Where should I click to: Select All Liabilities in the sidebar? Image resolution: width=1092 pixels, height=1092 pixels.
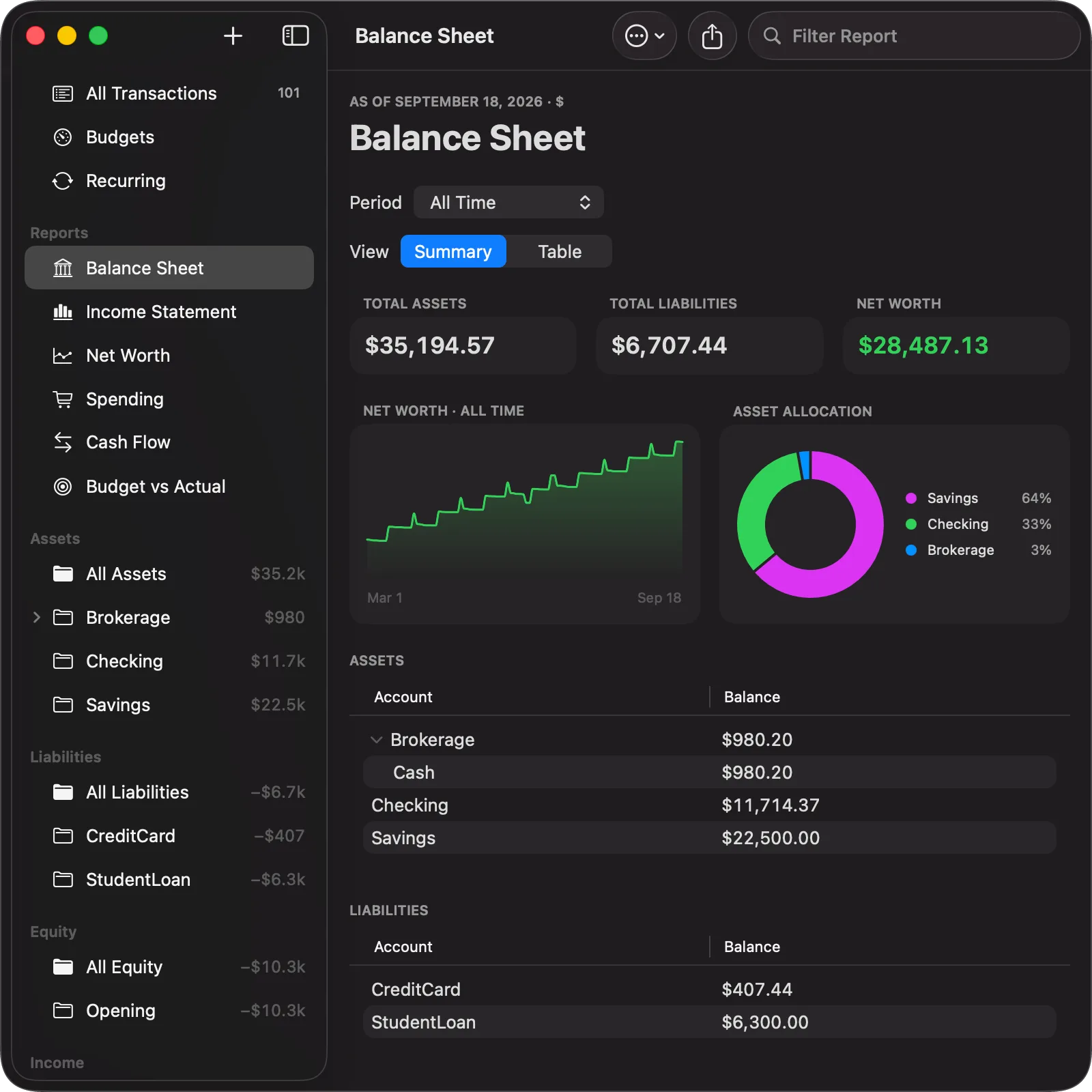(x=169, y=792)
